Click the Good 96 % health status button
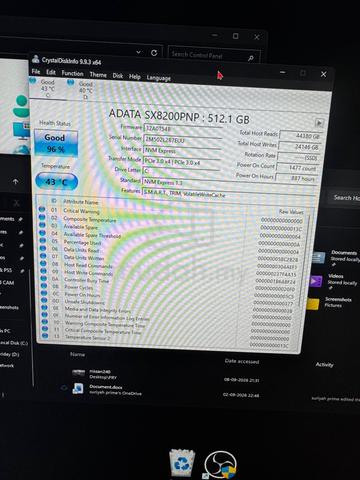This screenshot has height=480, width=360. click(56, 143)
